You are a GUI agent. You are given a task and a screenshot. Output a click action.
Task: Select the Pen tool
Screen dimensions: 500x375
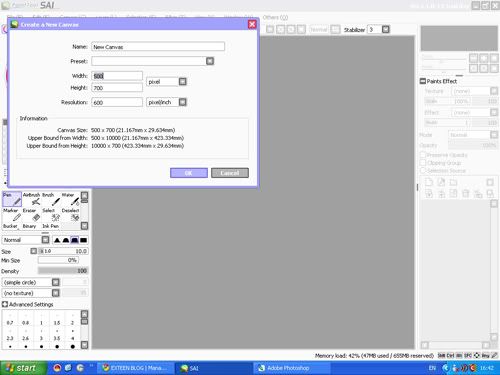12,199
